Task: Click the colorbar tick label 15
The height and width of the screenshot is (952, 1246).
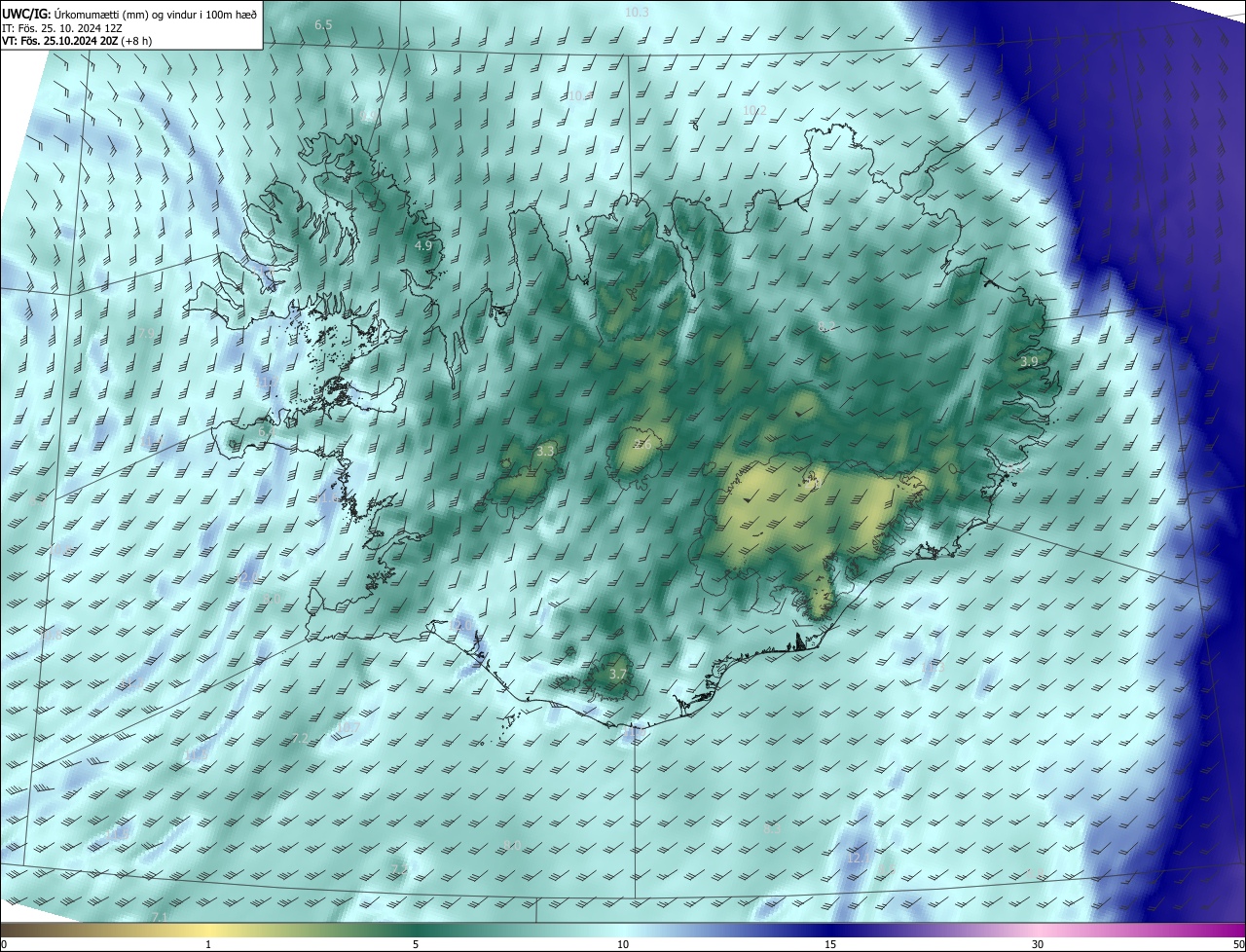Action: (830, 944)
